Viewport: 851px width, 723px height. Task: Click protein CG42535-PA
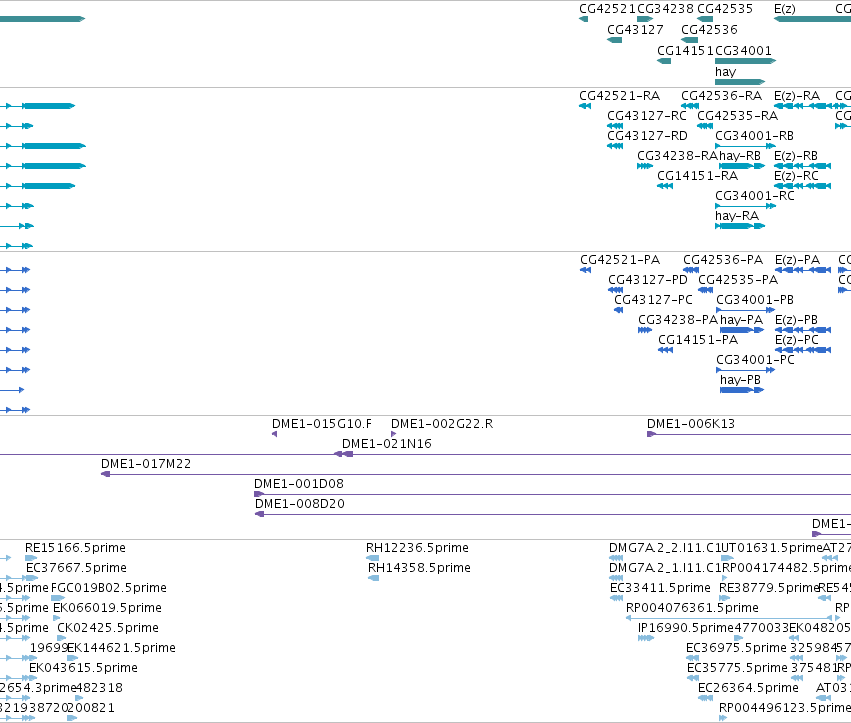[x=738, y=280]
